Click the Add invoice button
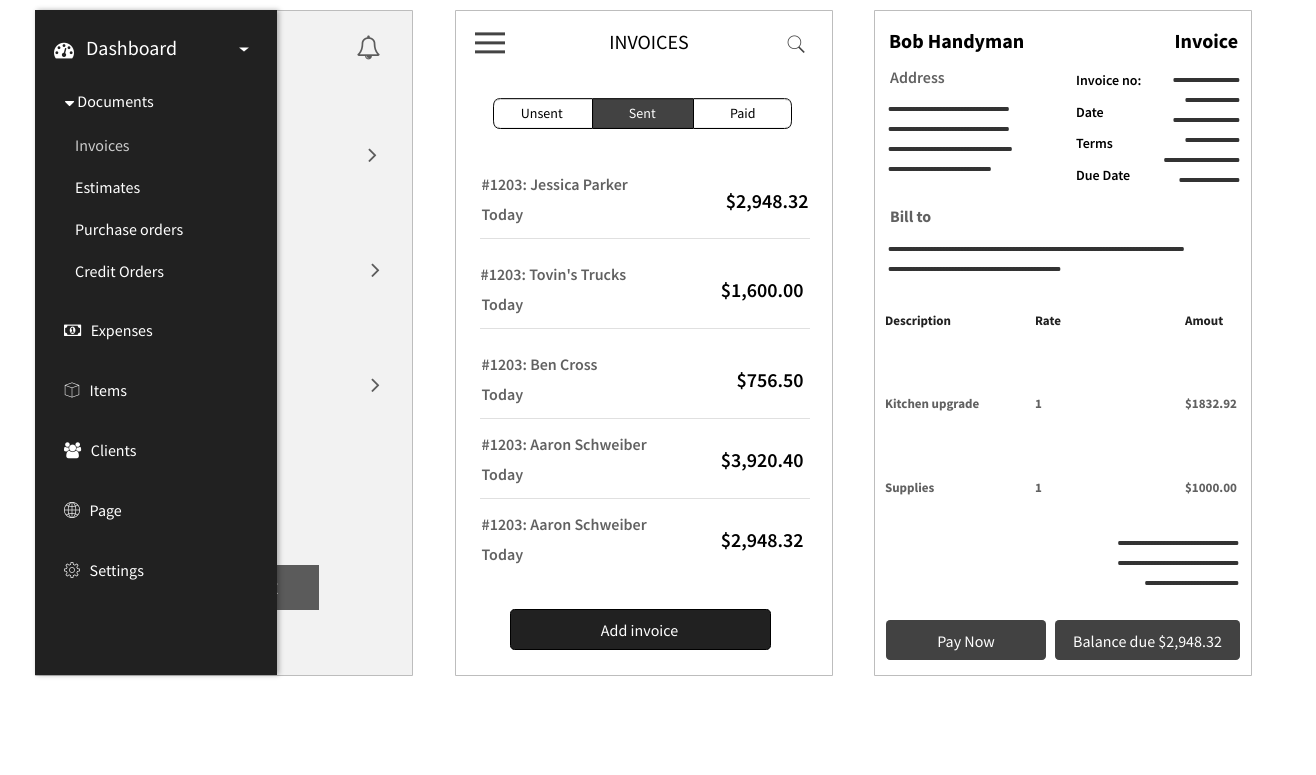 pyautogui.click(x=640, y=630)
